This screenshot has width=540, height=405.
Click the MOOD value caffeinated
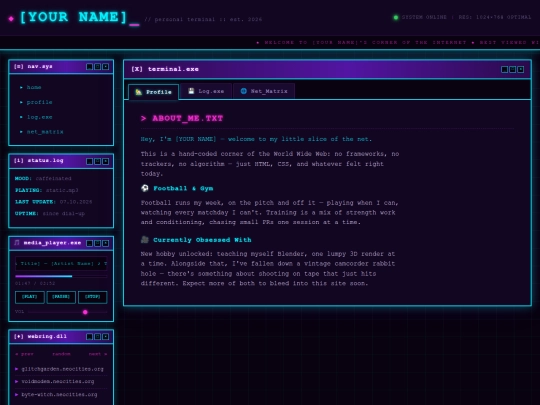pos(53,178)
